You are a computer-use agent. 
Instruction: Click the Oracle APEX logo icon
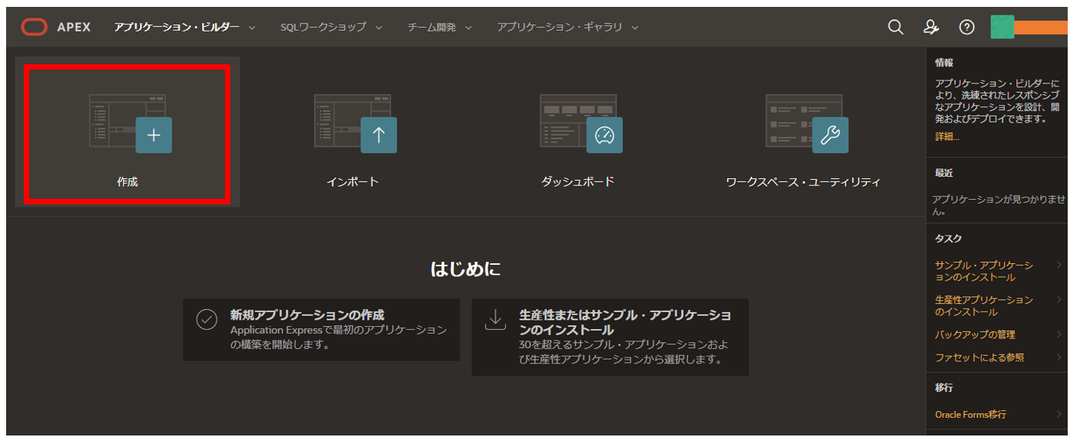pyautogui.click(x=34, y=27)
